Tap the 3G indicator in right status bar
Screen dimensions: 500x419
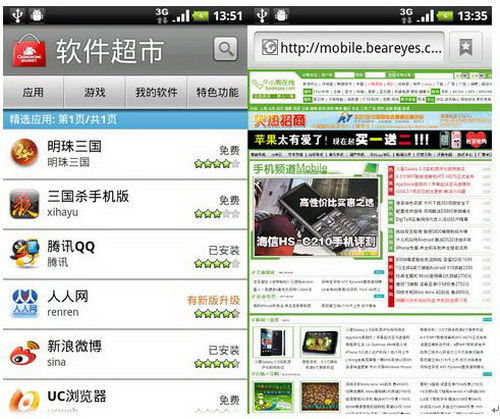pyautogui.click(x=406, y=15)
